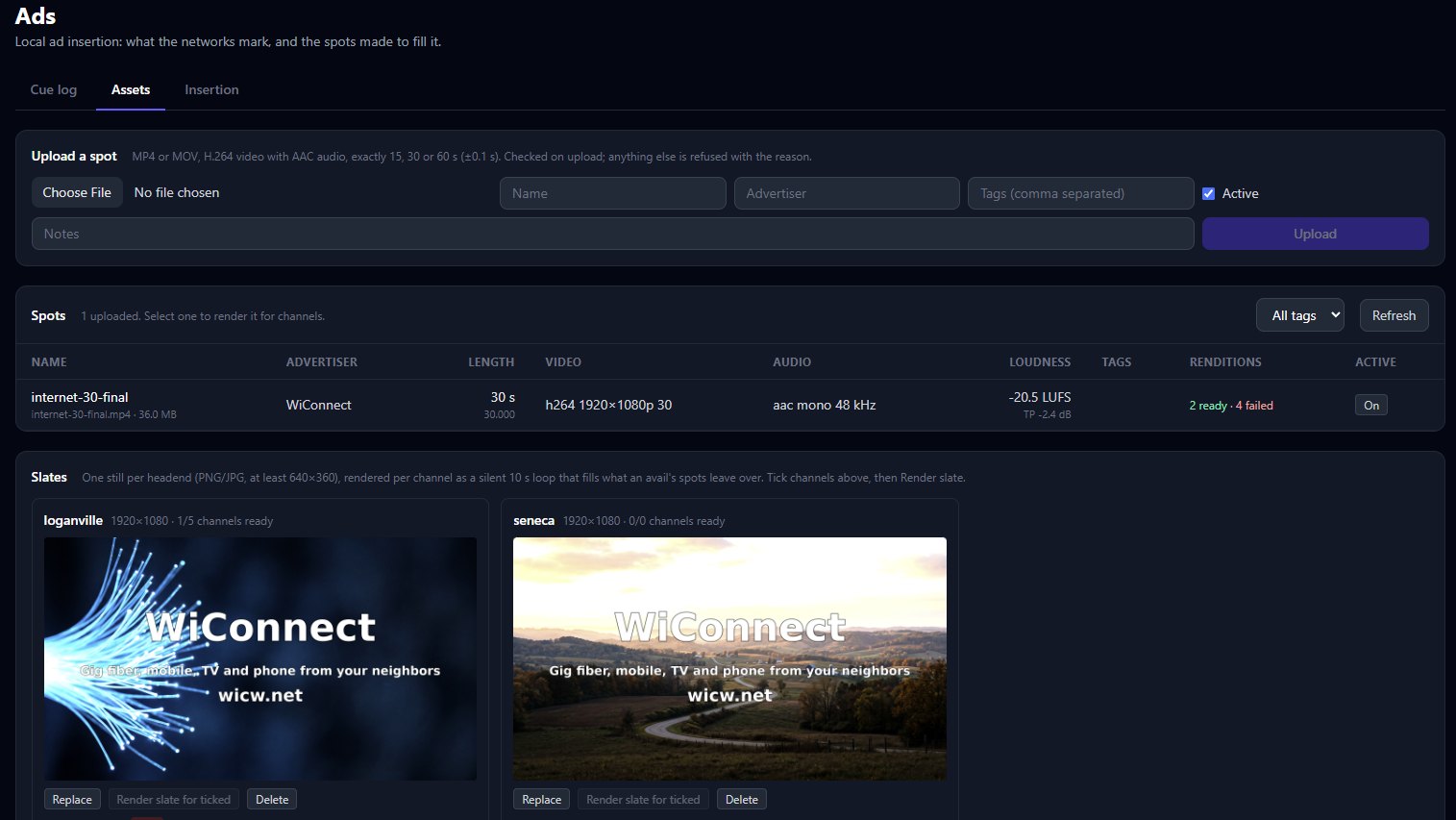This screenshot has width=1456, height=820.
Task: Select the Assets tab
Action: [x=131, y=89]
